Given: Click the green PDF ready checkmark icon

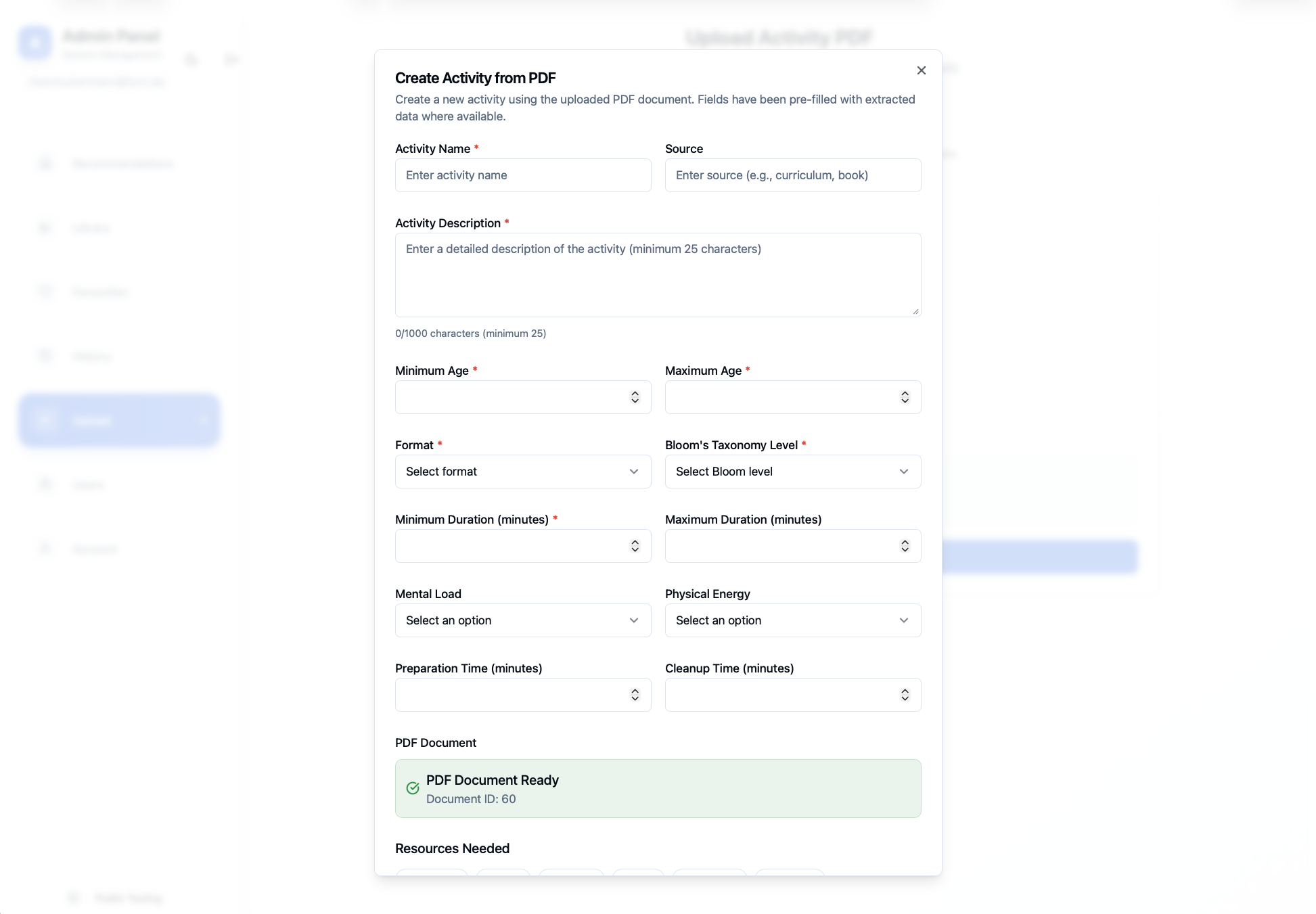Looking at the screenshot, I should (413, 788).
